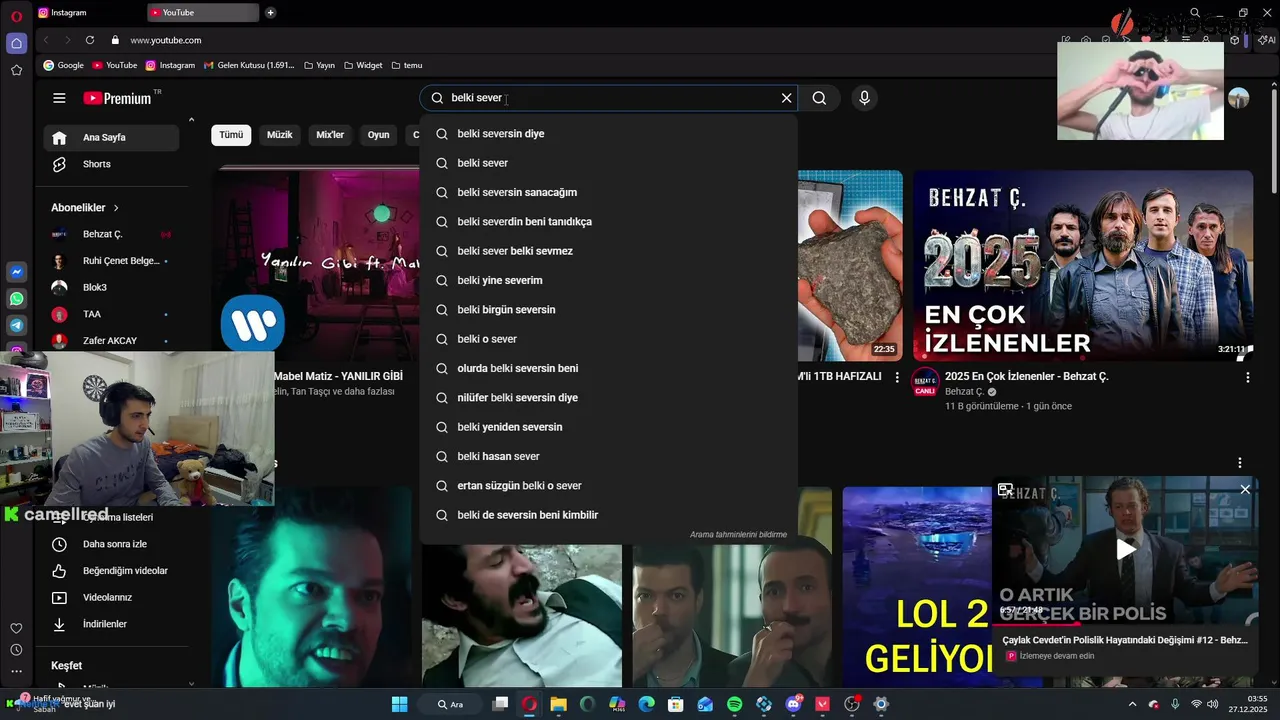Open İndirilenler in the sidebar
Viewport: 1280px width, 720px height.
coord(111,624)
